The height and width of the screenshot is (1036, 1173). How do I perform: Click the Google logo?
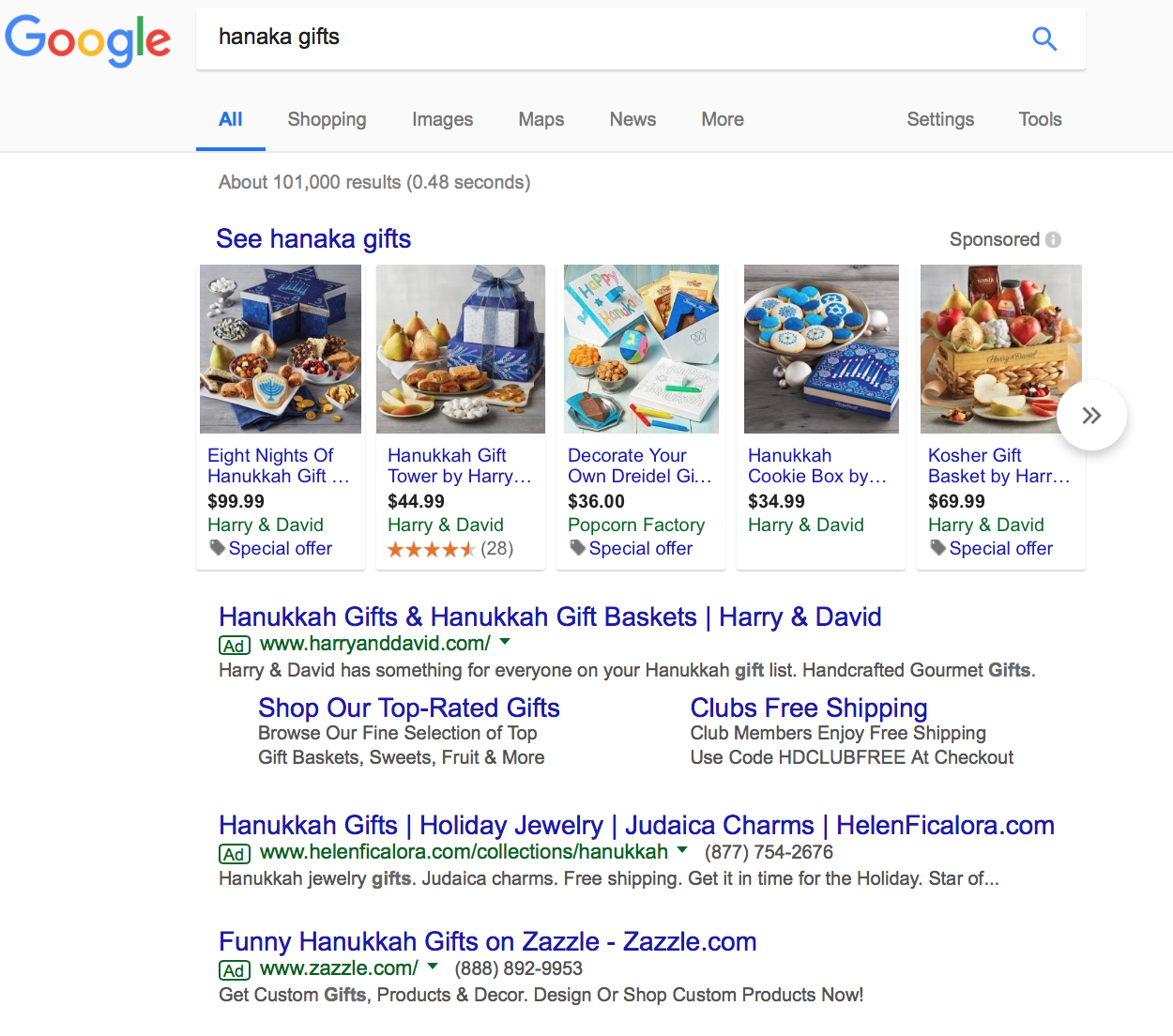tap(88, 39)
